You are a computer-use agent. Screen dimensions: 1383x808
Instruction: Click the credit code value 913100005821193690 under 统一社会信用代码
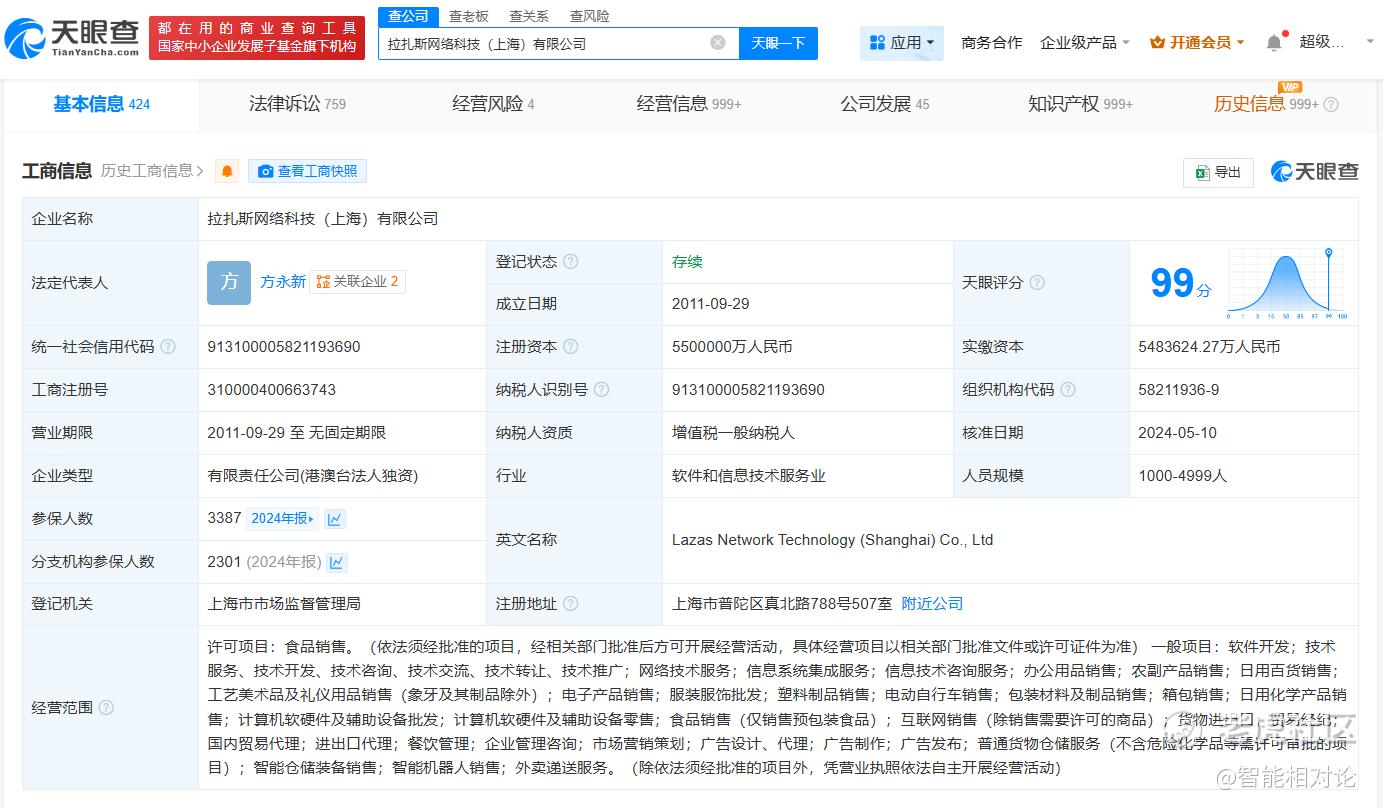coord(284,347)
